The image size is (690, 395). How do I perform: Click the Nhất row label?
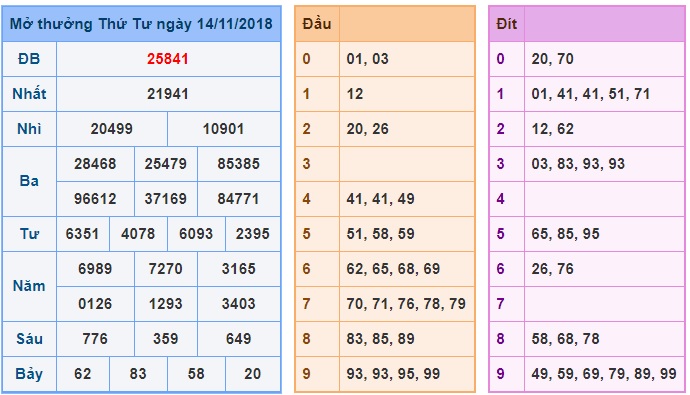[29, 94]
